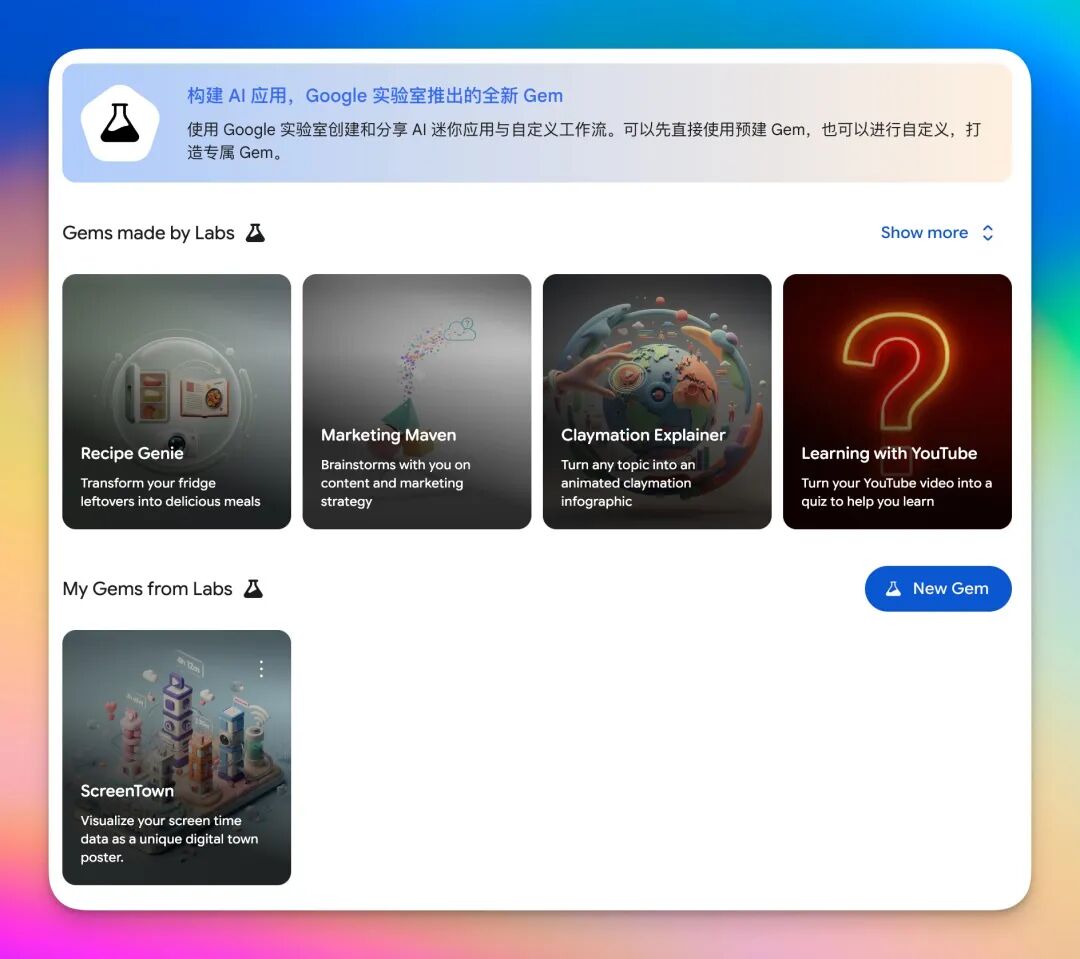The height and width of the screenshot is (959, 1080).
Task: Create a gem with the New Gem button
Action: click(x=938, y=588)
